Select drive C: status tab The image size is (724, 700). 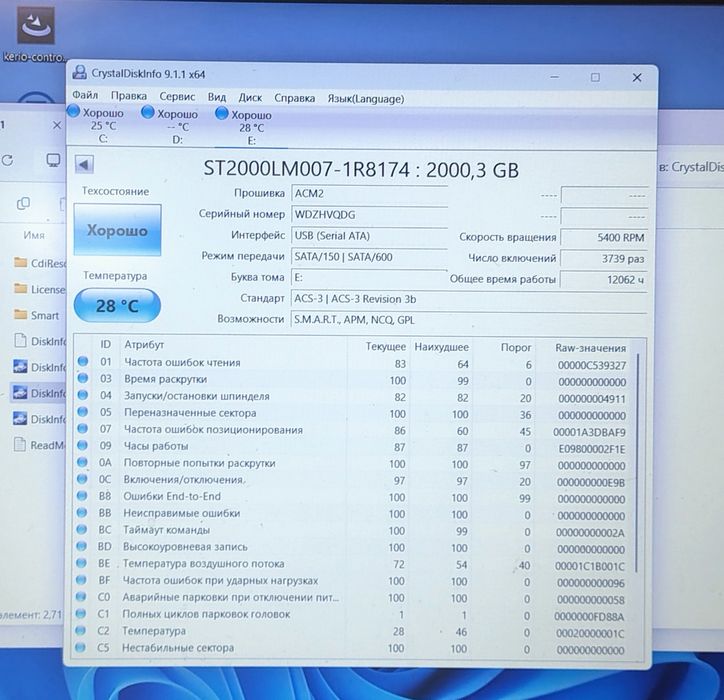pos(97,125)
